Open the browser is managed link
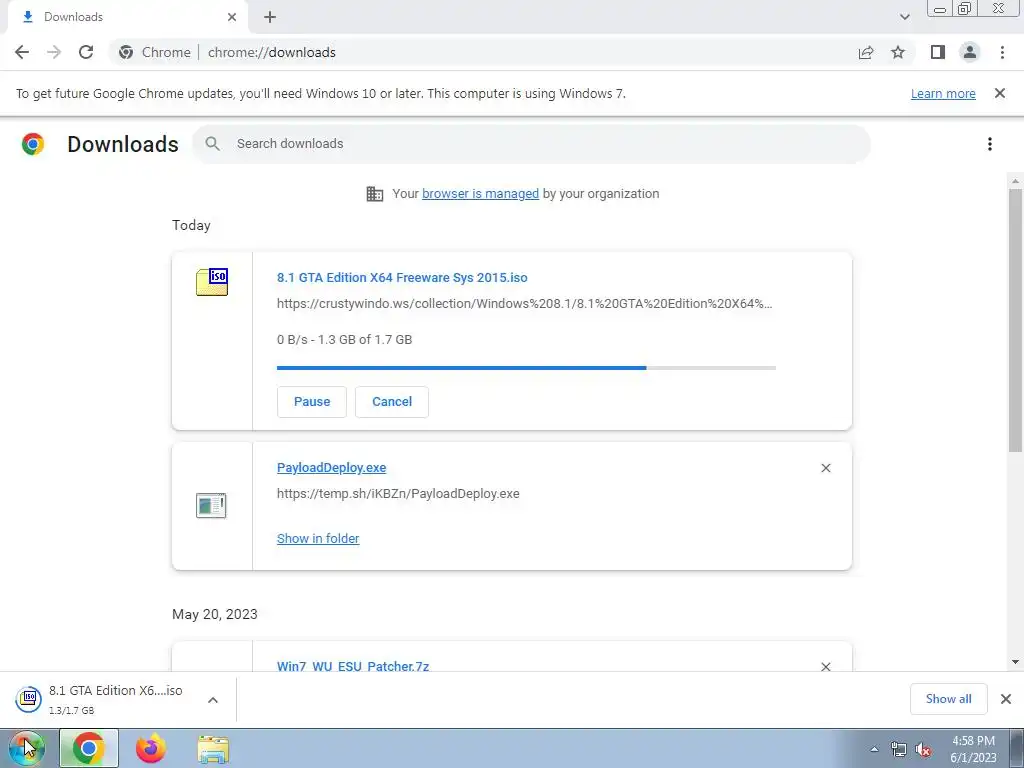Image resolution: width=1024 pixels, height=768 pixels. [480, 194]
